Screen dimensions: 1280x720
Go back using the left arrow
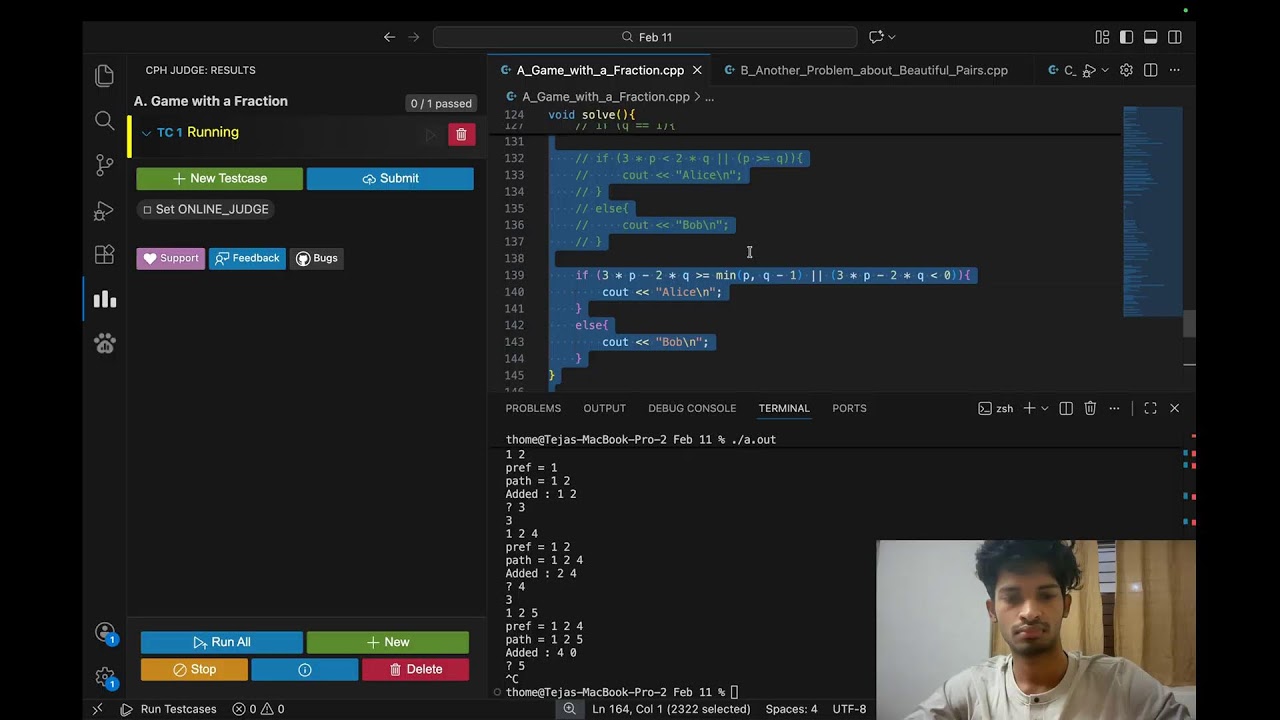[x=389, y=37]
